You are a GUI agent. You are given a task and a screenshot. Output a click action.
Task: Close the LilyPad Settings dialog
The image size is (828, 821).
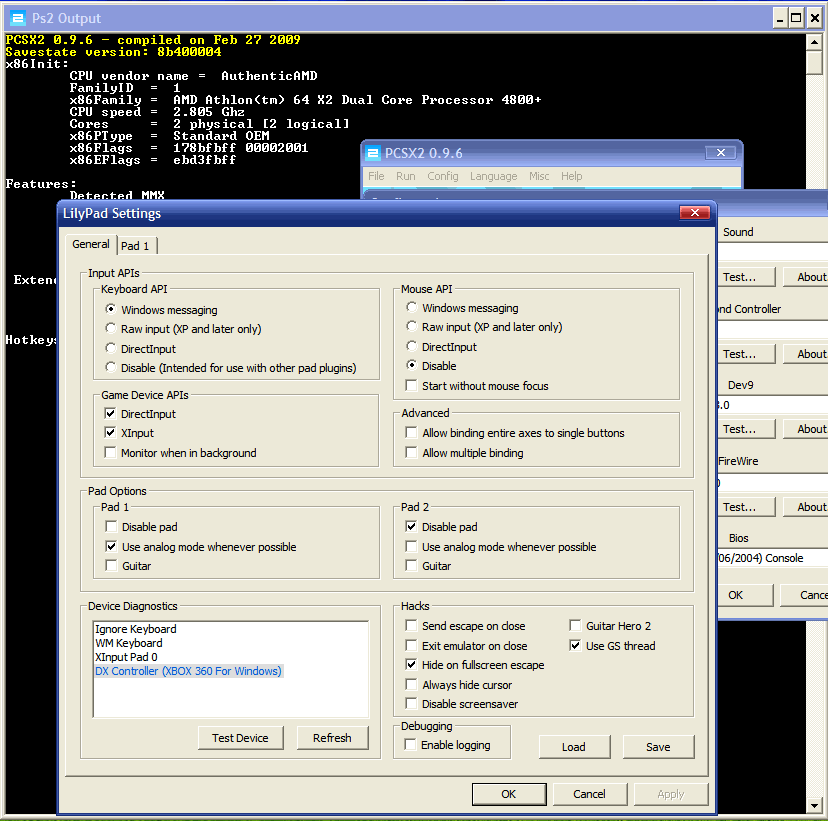tap(695, 212)
